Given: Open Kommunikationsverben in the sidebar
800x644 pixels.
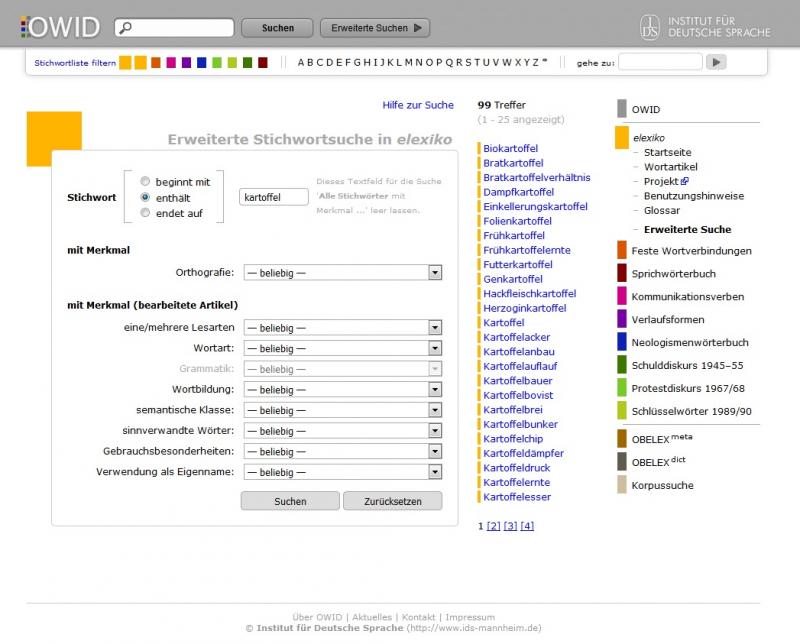Looking at the screenshot, I should pos(688,297).
